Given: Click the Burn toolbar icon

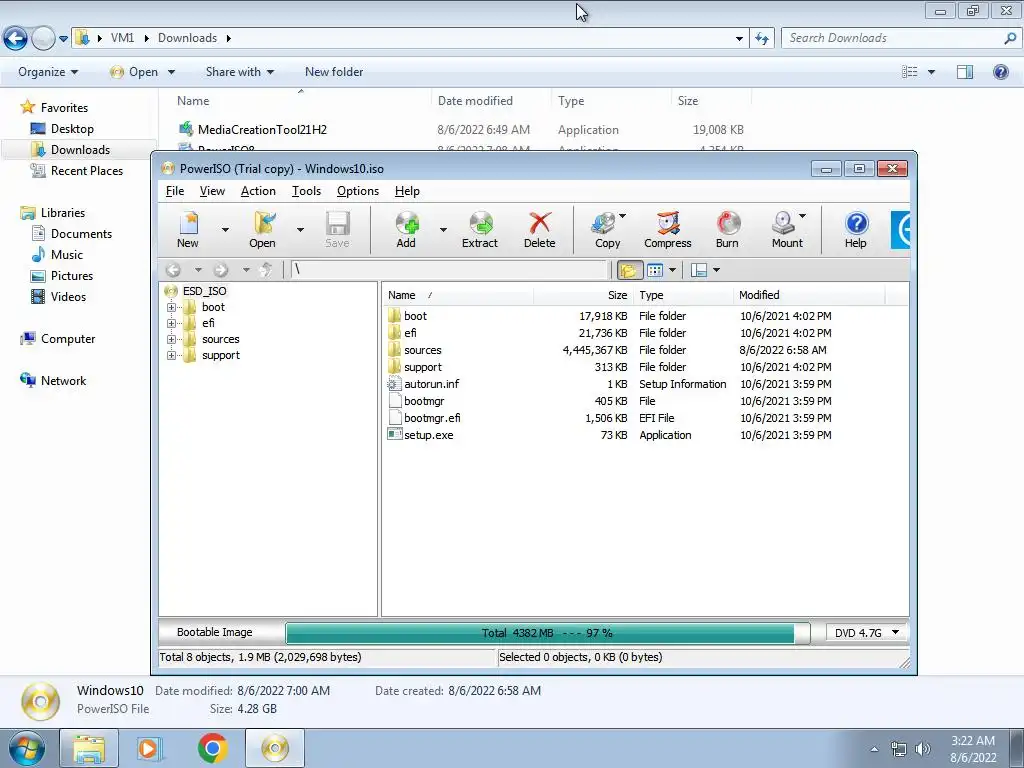Looking at the screenshot, I should coord(727,229).
